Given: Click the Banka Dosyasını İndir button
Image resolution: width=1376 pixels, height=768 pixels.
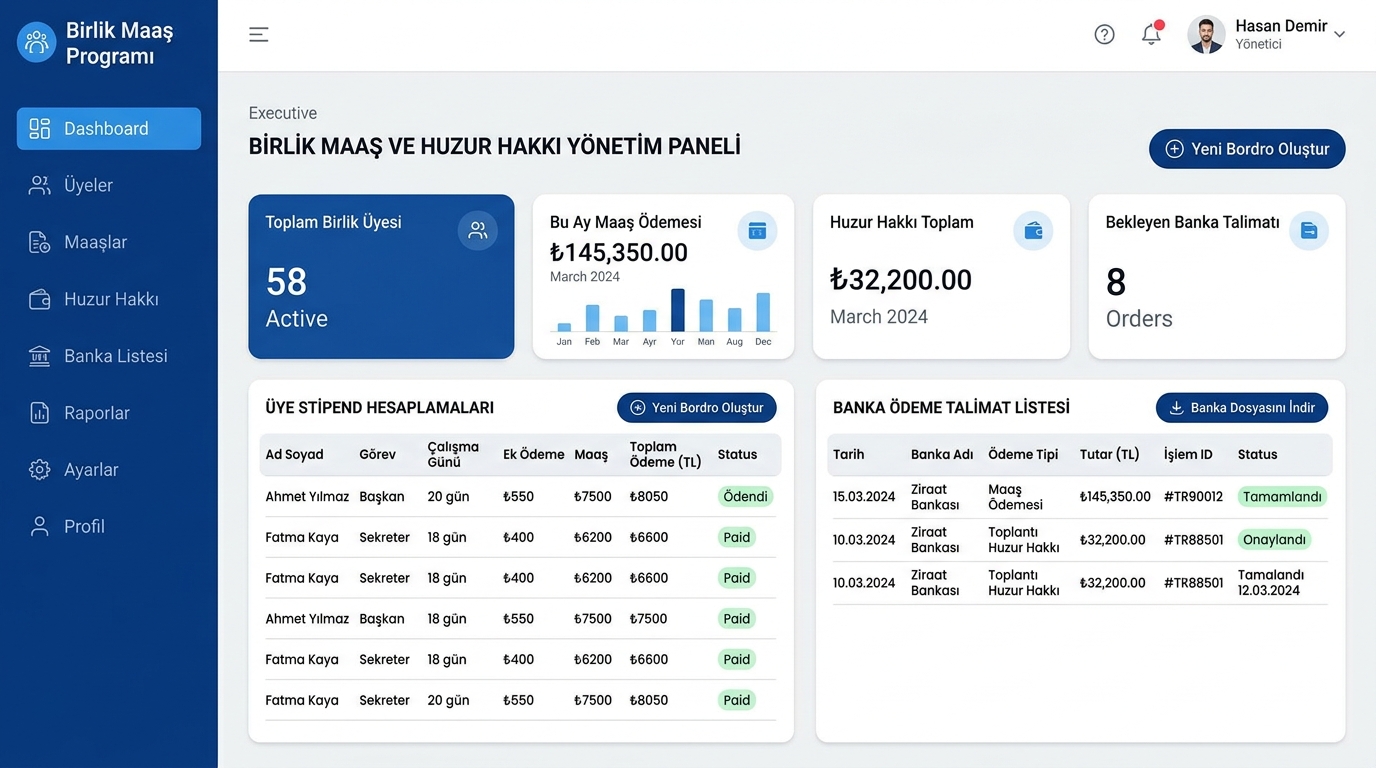Looking at the screenshot, I should tap(1242, 408).
